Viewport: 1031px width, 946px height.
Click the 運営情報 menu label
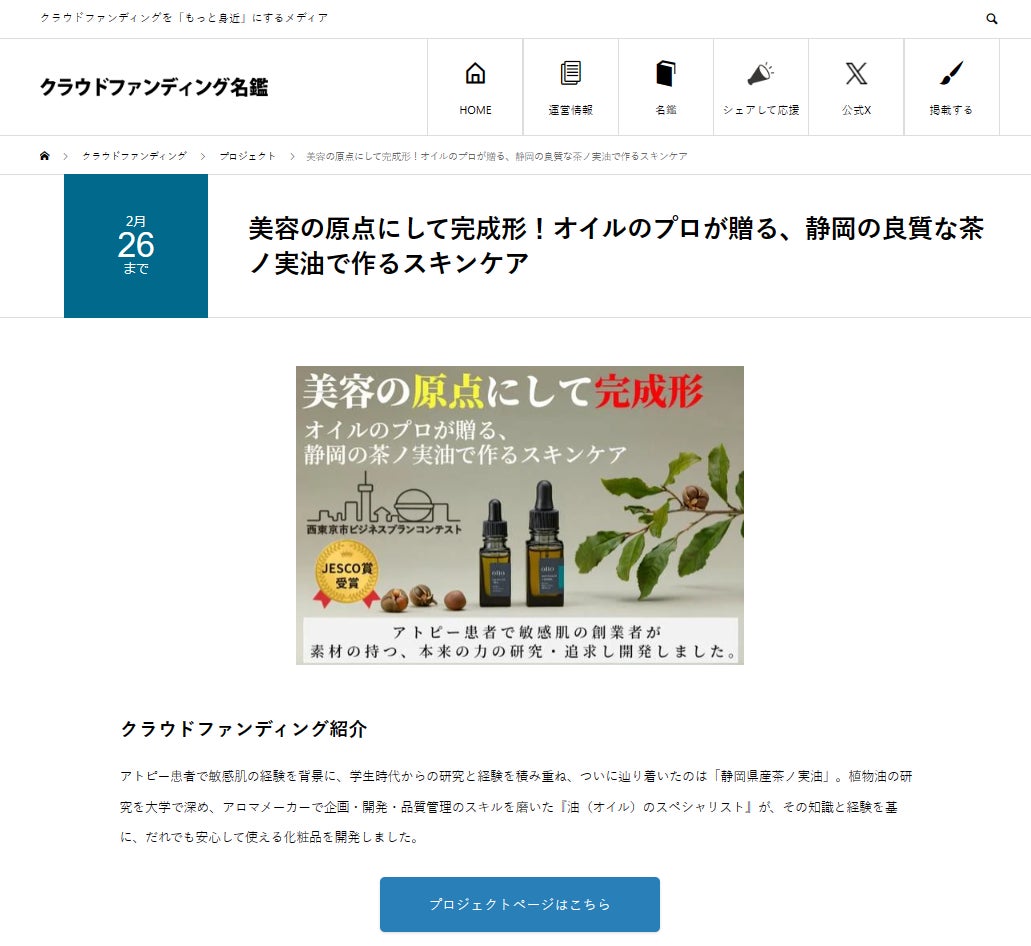point(570,110)
